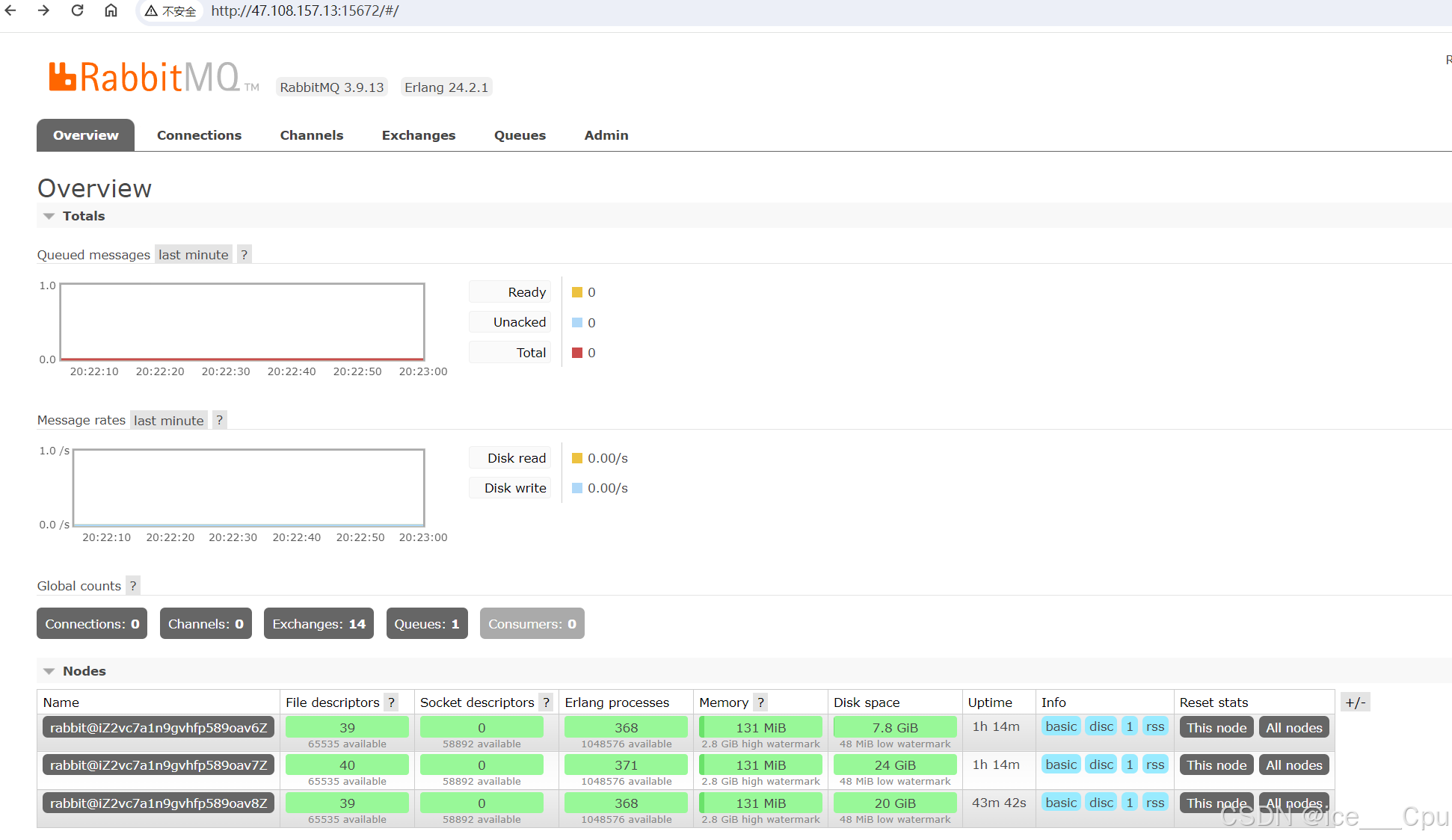Image resolution: width=1452 pixels, height=840 pixels.
Task: Open Global counts help question mark
Action: (133, 586)
